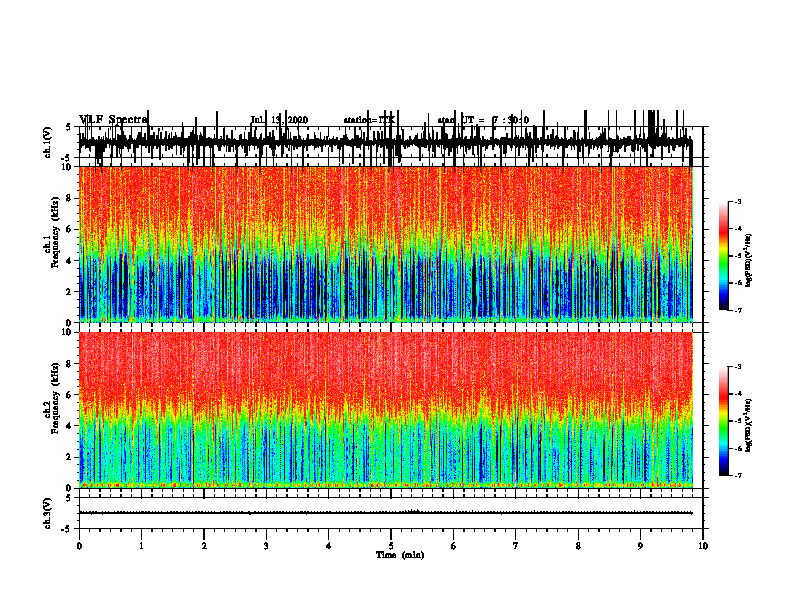Click time axis tick label '9'
The height and width of the screenshot is (612, 792).
(x=640, y=546)
